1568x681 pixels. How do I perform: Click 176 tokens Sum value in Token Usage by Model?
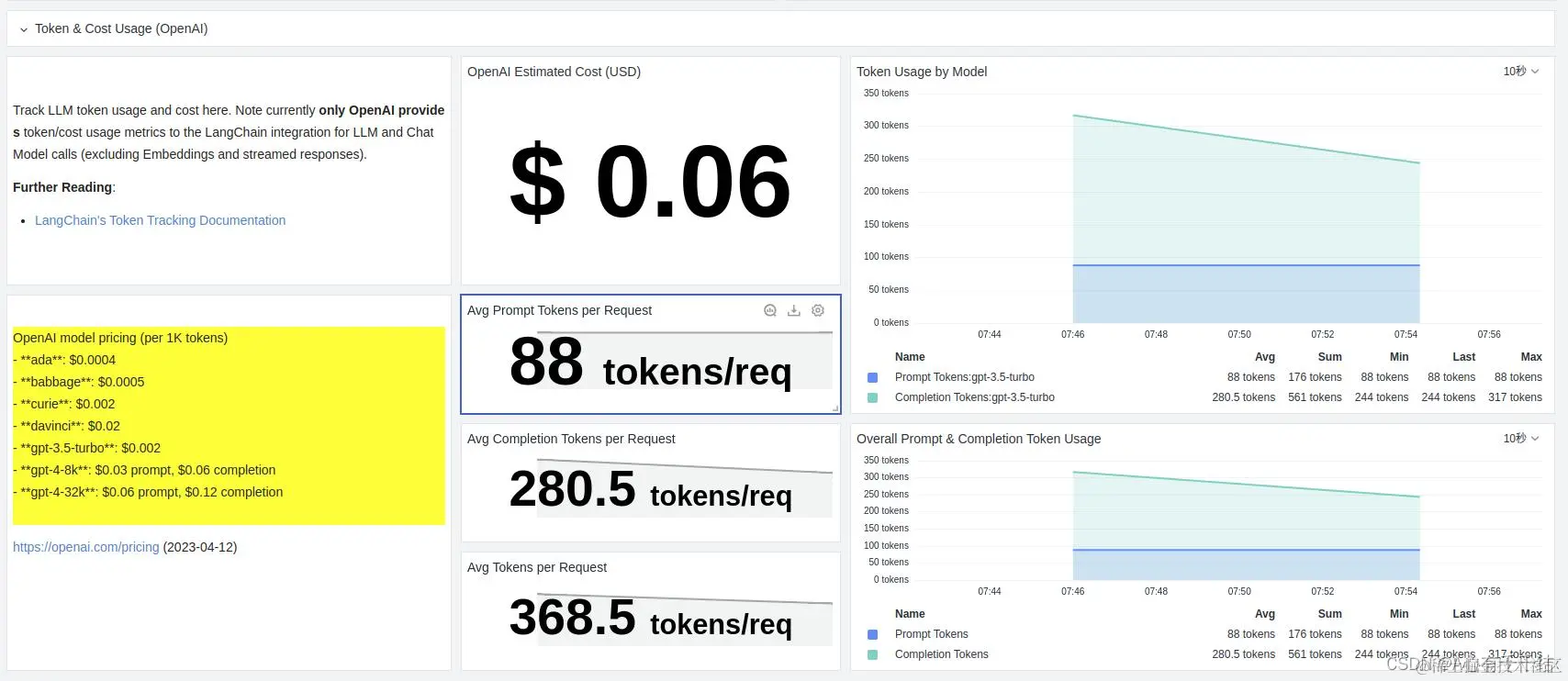click(x=1315, y=377)
